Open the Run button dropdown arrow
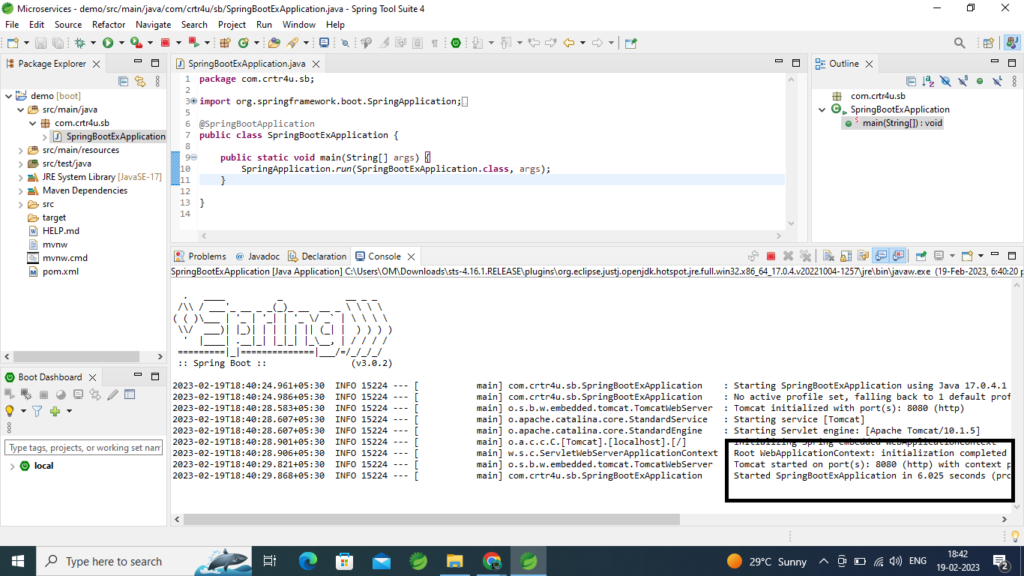This screenshot has width=1024, height=576. [121, 43]
